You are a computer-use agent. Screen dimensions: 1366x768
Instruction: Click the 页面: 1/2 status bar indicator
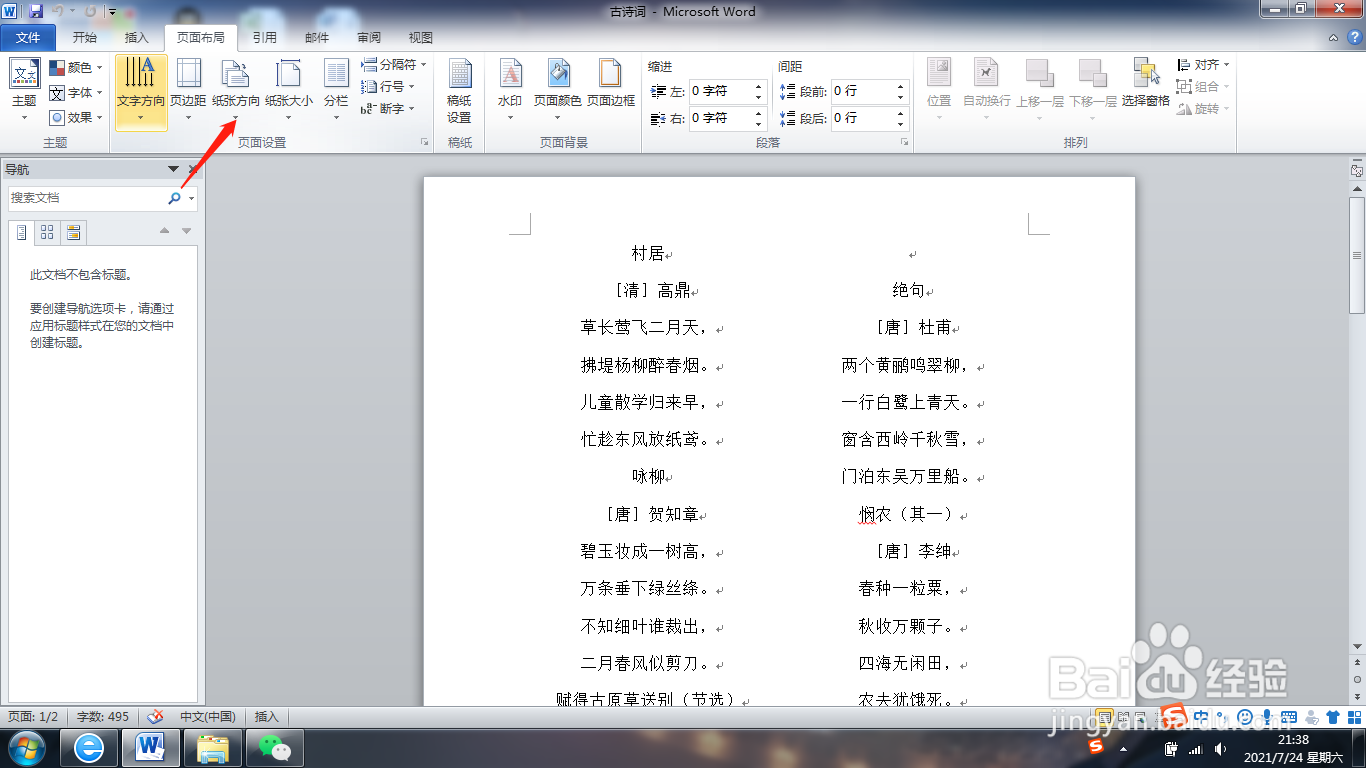click(x=33, y=717)
